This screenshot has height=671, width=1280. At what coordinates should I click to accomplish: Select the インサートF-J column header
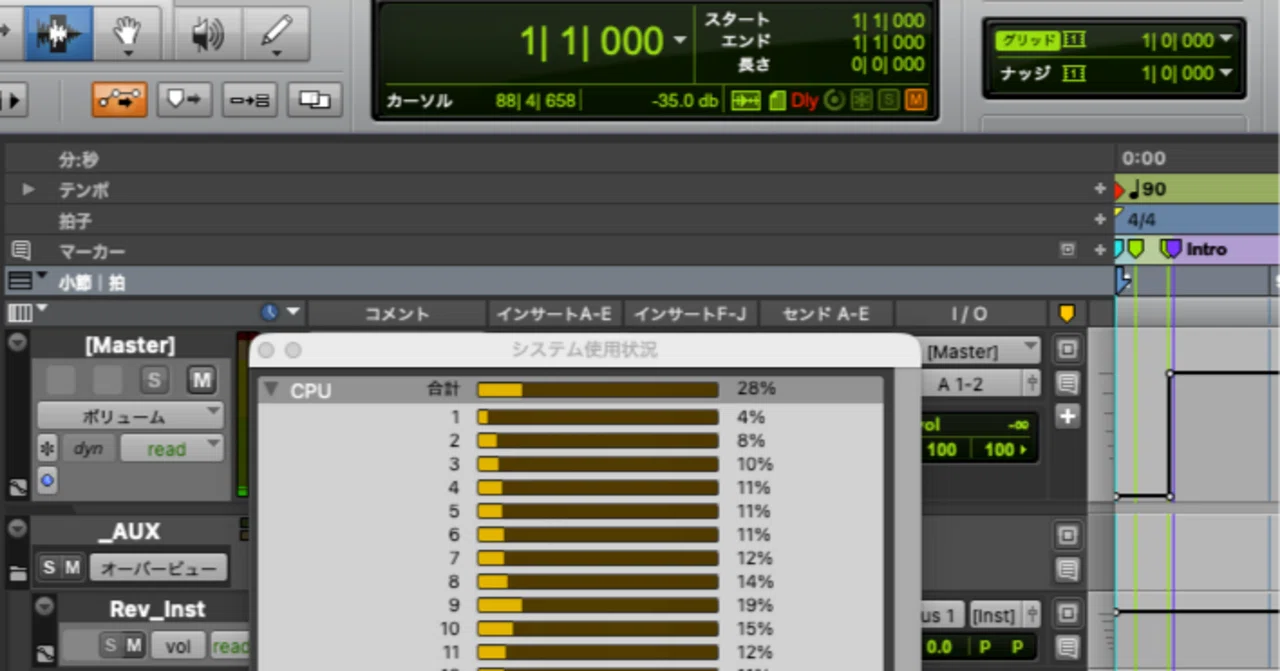coord(690,313)
